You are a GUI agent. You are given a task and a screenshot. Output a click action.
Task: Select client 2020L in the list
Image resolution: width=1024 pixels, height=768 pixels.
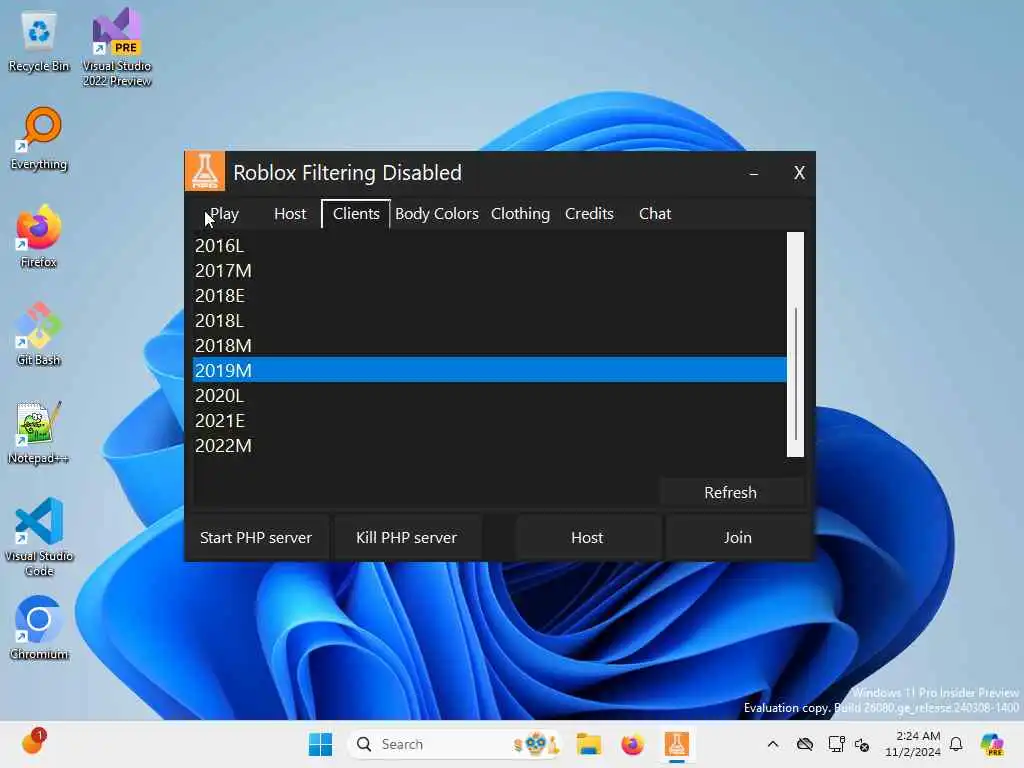[489, 395]
